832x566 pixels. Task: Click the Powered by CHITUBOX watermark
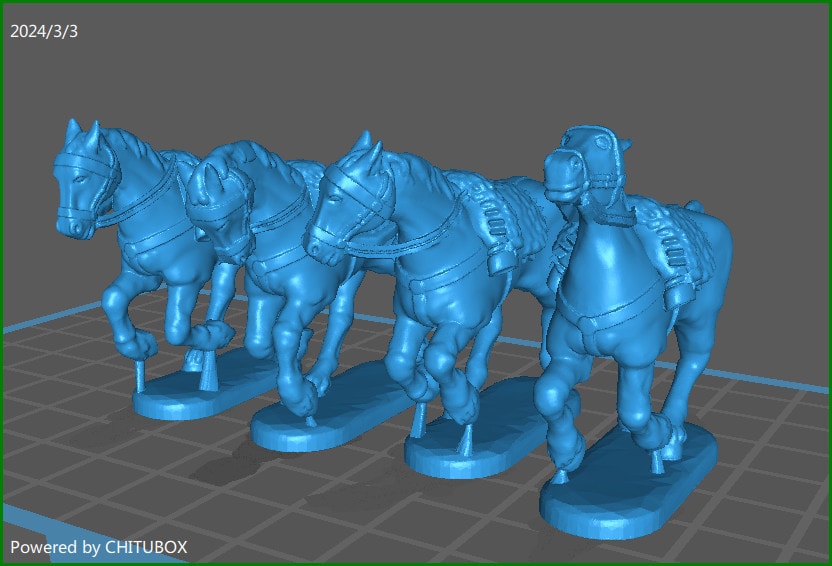(98, 547)
